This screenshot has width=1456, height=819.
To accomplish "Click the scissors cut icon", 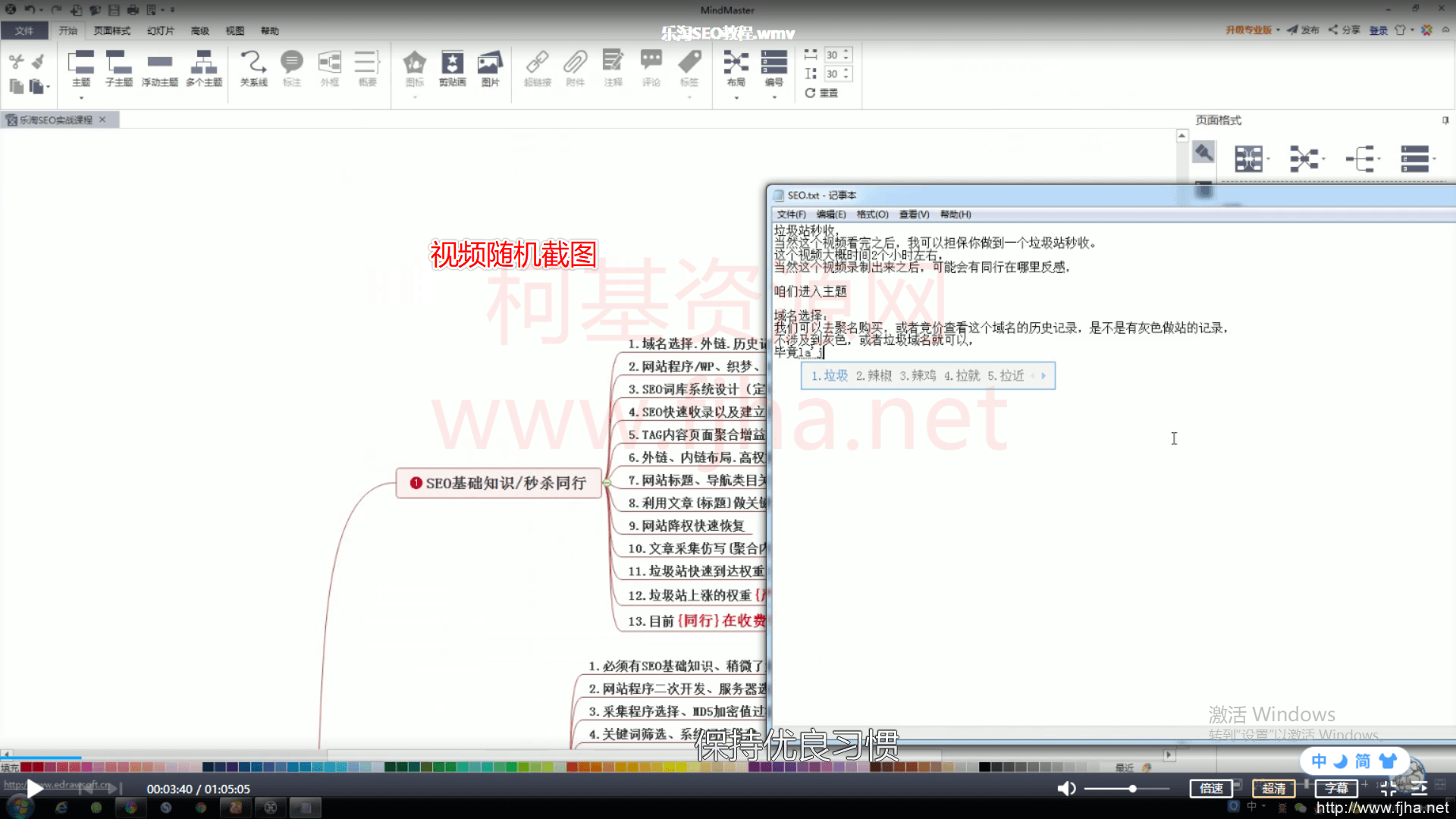I will click(16, 61).
